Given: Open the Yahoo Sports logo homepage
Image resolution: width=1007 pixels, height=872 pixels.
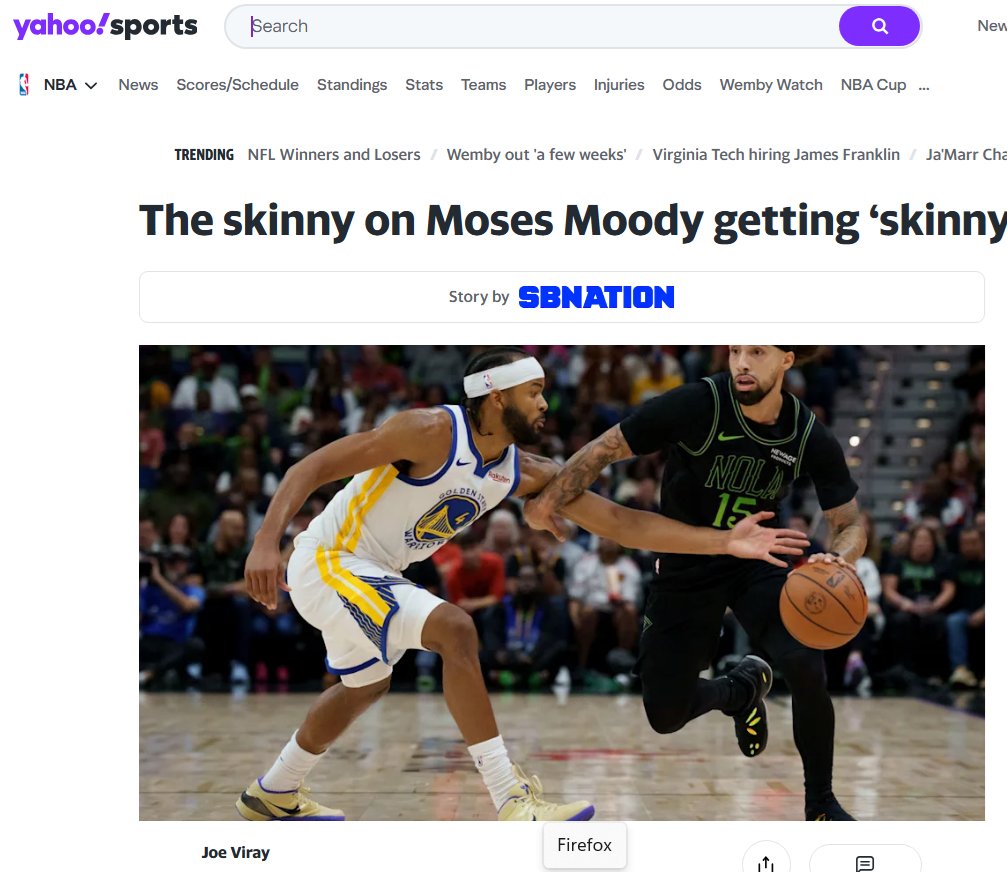Looking at the screenshot, I should click(105, 26).
